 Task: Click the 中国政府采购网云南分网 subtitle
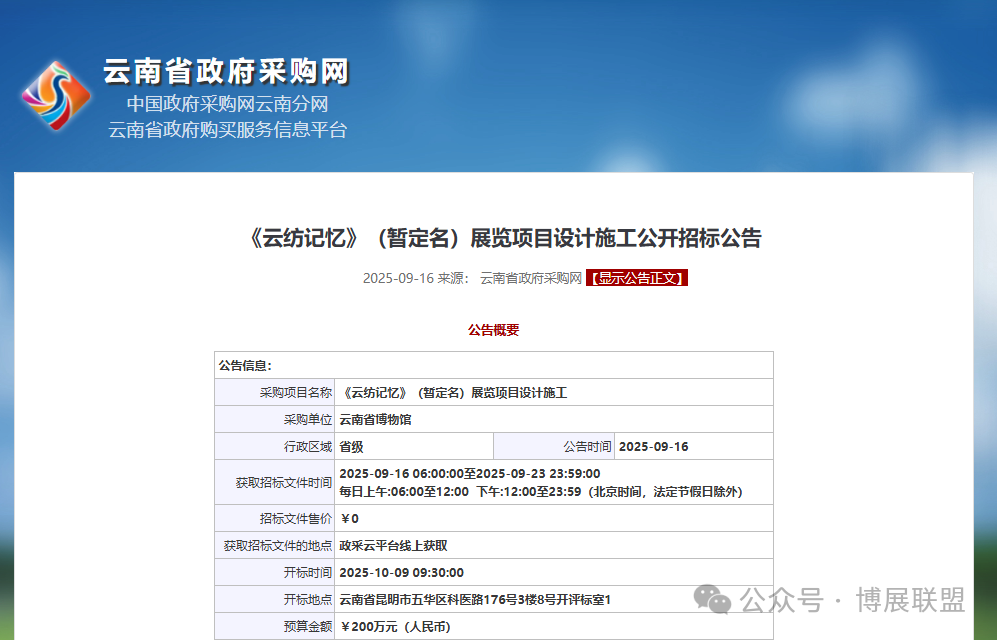[x=227, y=104]
